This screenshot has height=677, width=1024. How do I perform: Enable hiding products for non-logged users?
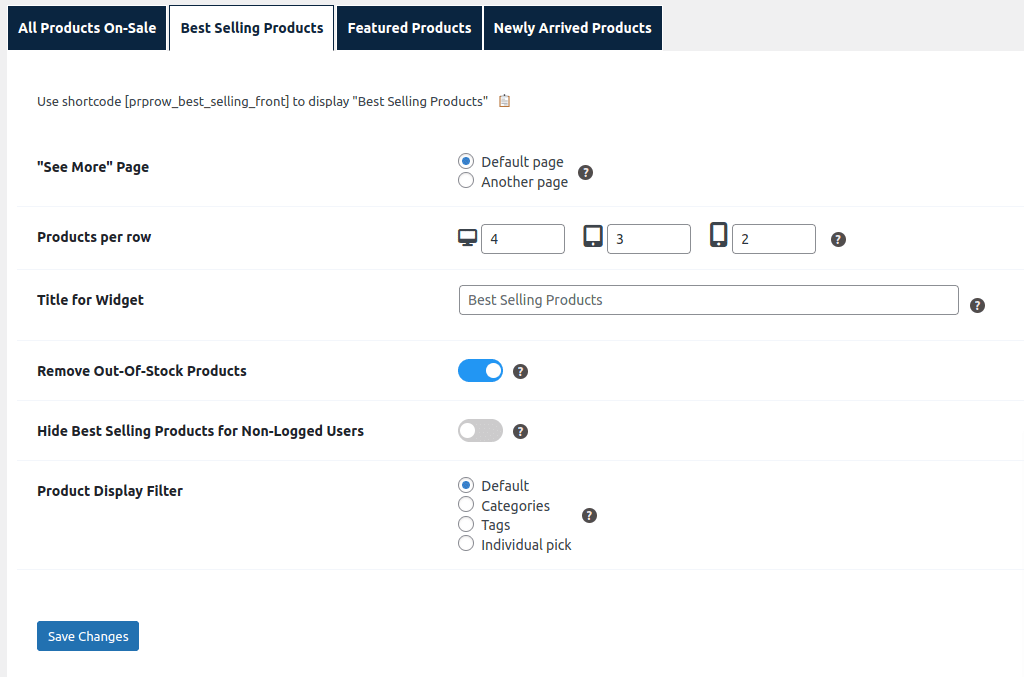point(479,430)
